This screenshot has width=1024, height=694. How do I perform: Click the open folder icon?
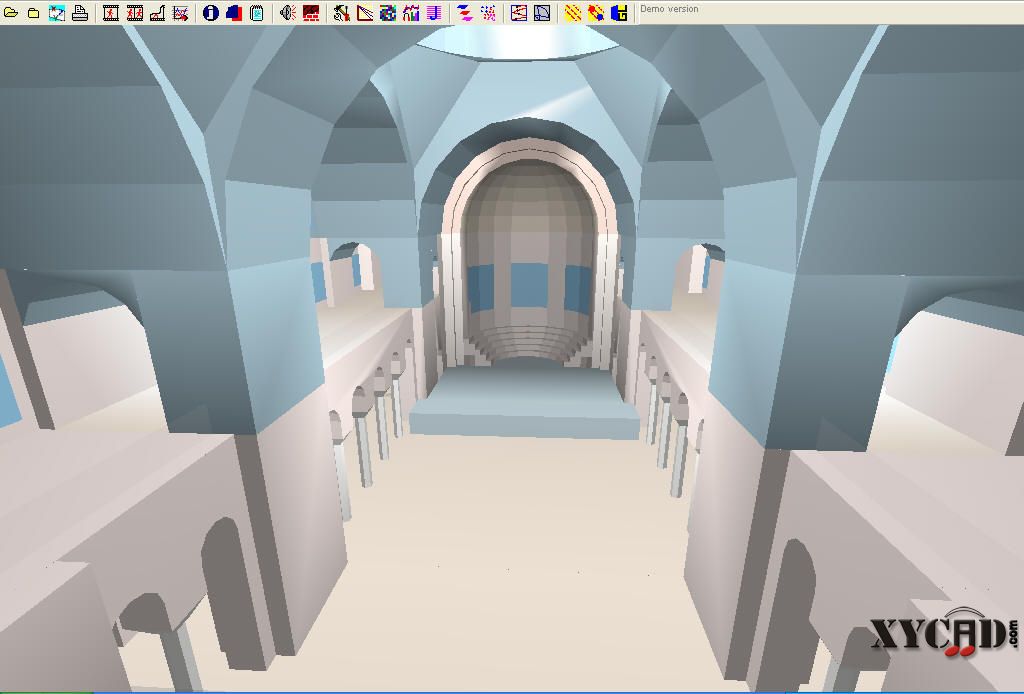[x=10, y=12]
